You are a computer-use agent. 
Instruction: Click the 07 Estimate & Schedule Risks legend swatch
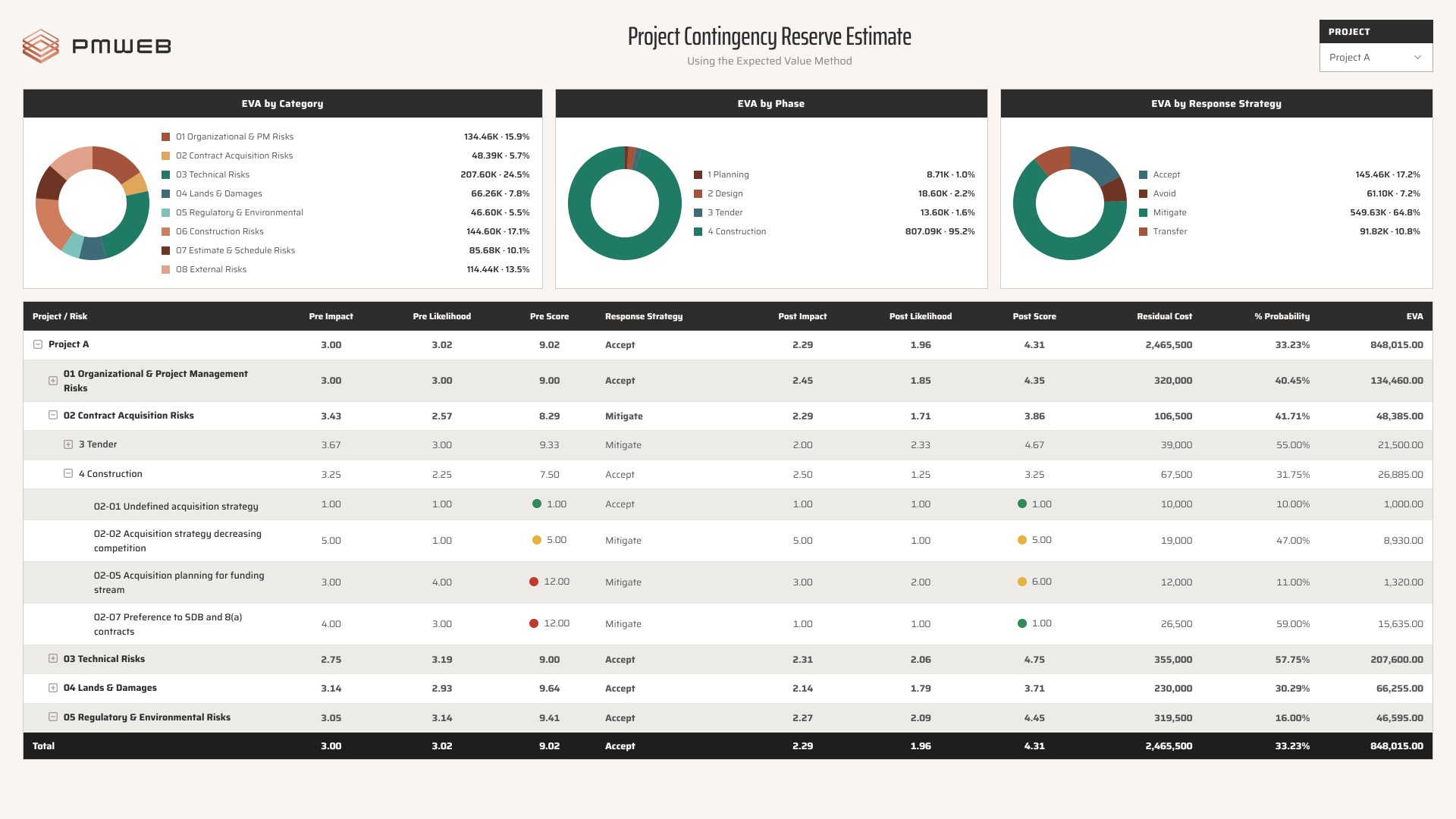pos(165,251)
